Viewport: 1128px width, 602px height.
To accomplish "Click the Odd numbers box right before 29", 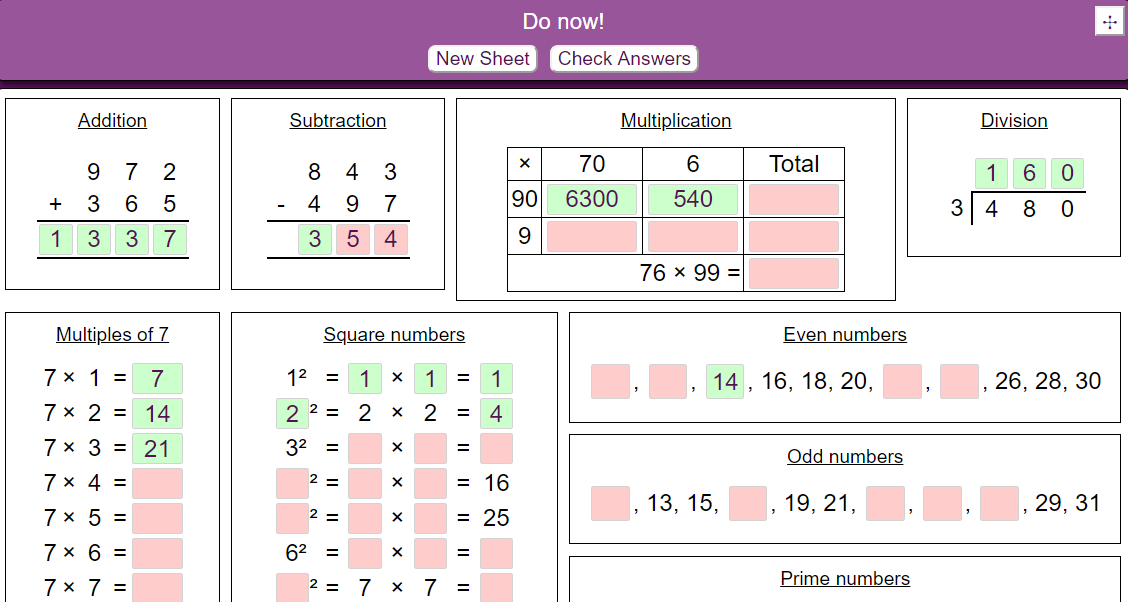I will pyautogui.click(x=1000, y=503).
